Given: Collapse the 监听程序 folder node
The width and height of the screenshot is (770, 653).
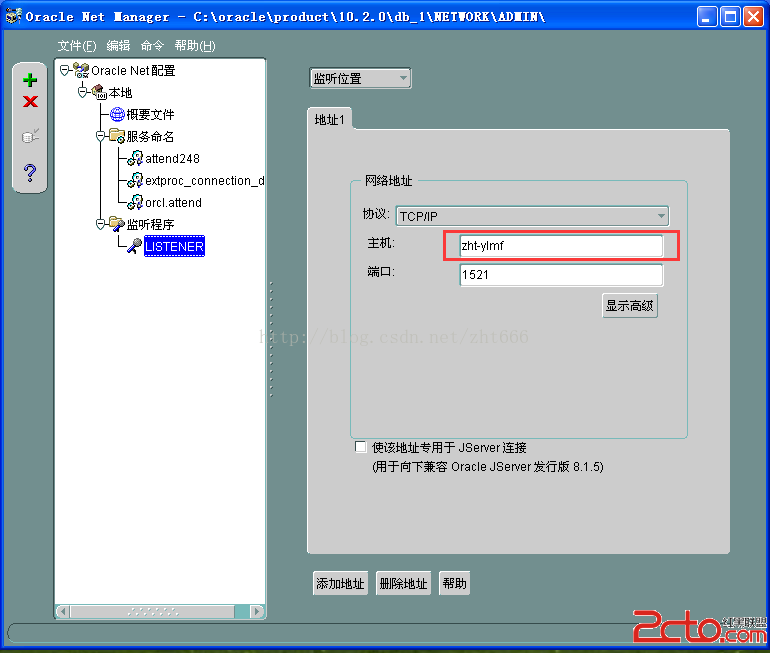Looking at the screenshot, I should tap(101, 224).
